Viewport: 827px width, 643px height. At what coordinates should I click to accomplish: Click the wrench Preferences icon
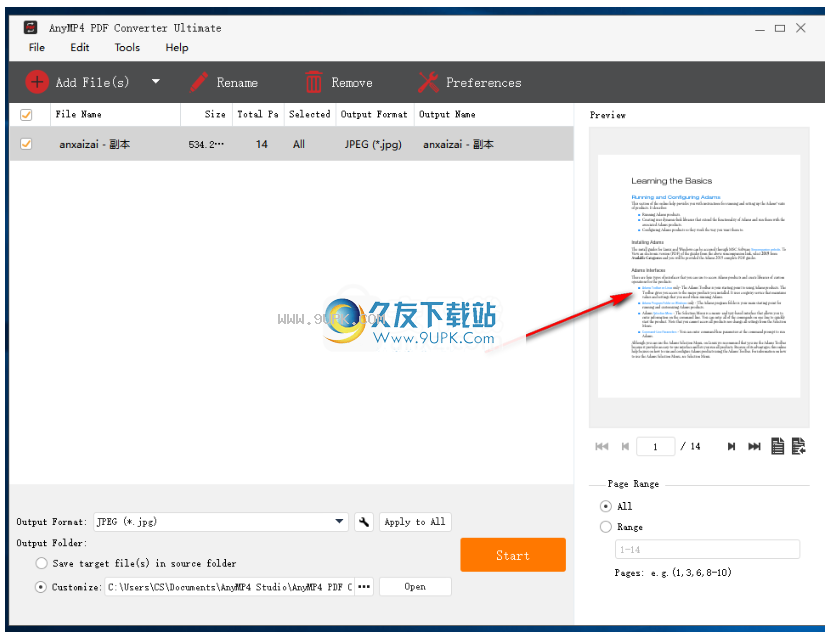[428, 82]
